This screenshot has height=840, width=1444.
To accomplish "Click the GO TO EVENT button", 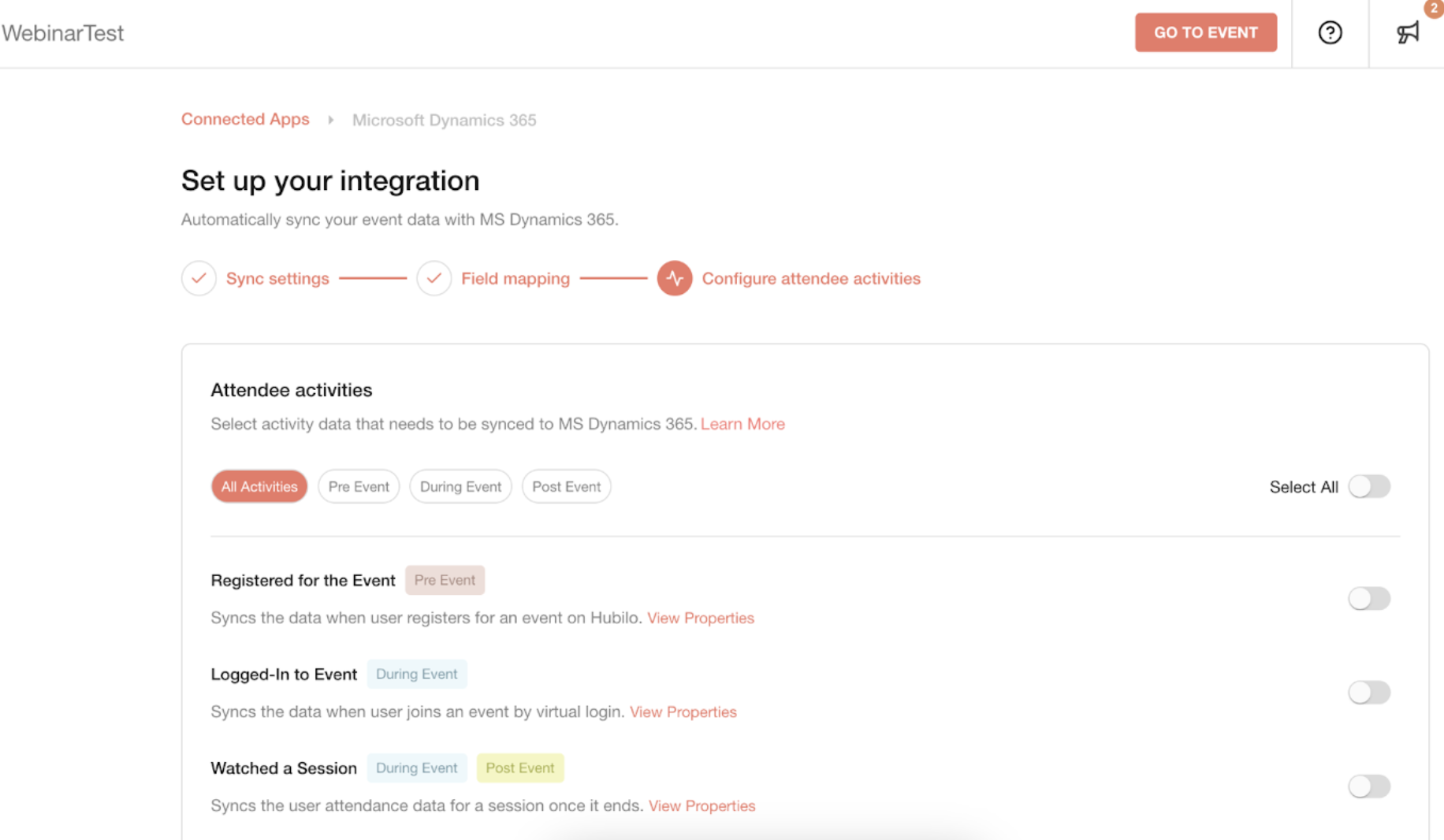I will [1206, 32].
